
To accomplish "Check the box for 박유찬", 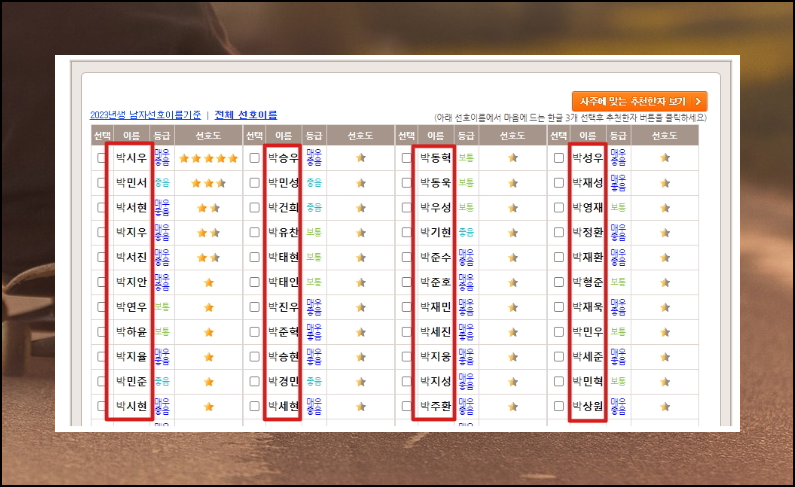I will point(255,233).
